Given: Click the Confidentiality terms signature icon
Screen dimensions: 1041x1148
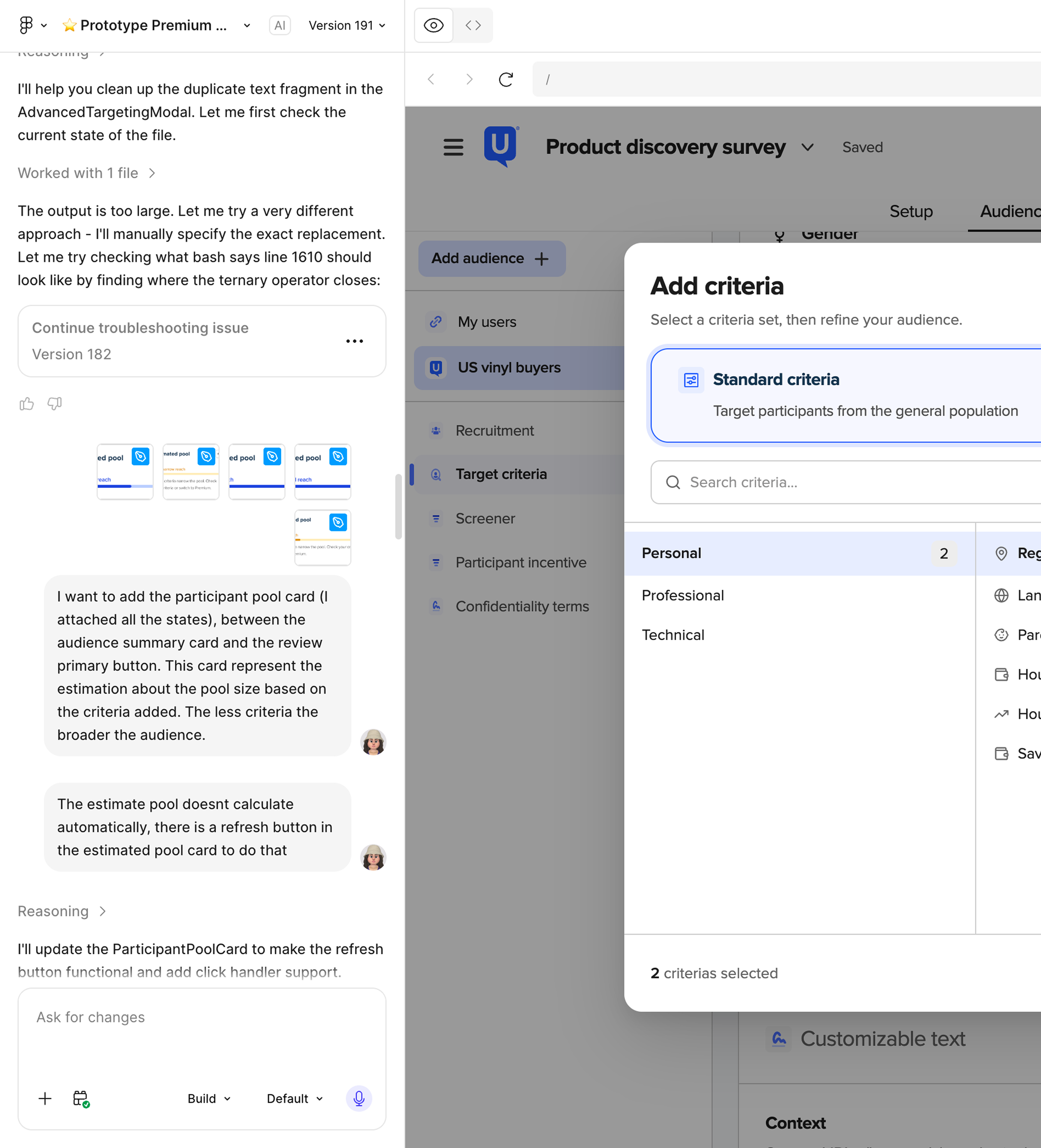Looking at the screenshot, I should tap(436, 606).
